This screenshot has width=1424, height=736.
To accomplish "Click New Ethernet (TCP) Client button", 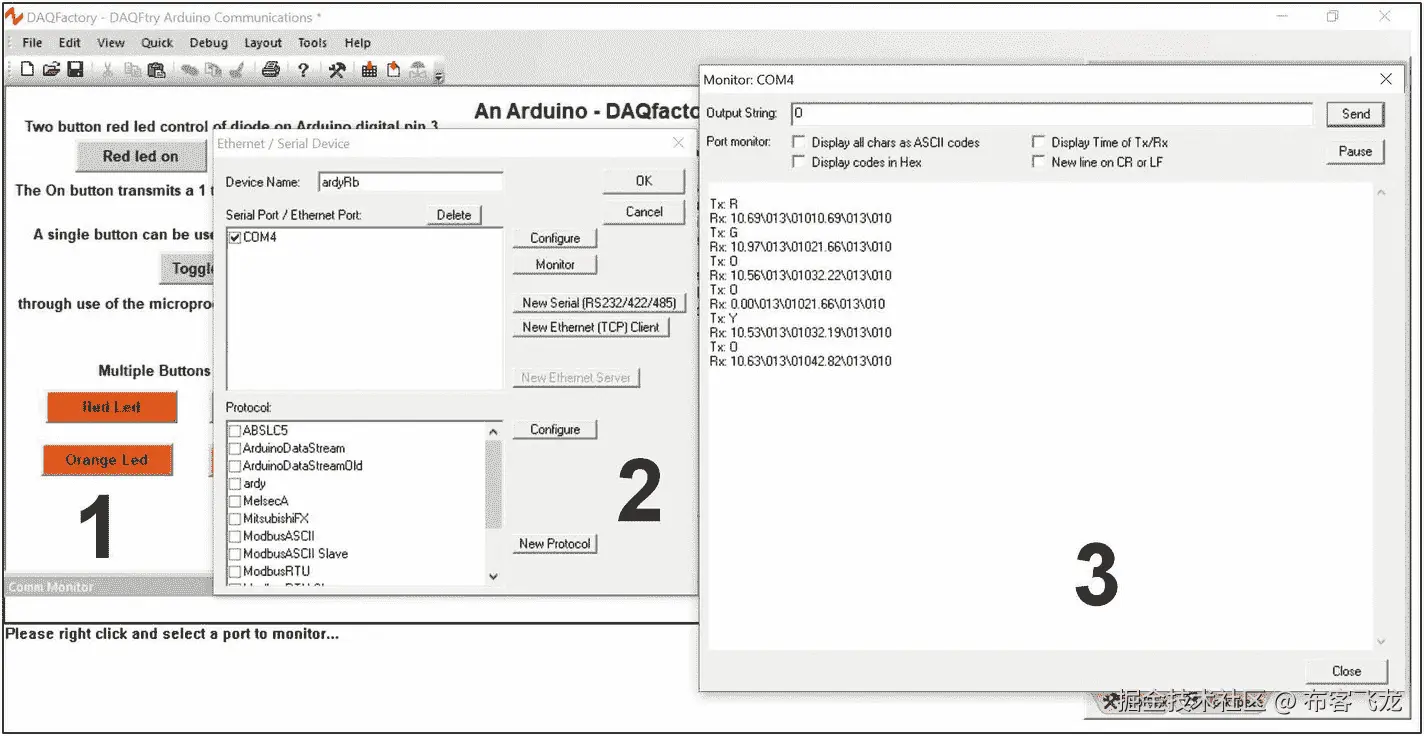I will pyautogui.click(x=591, y=327).
